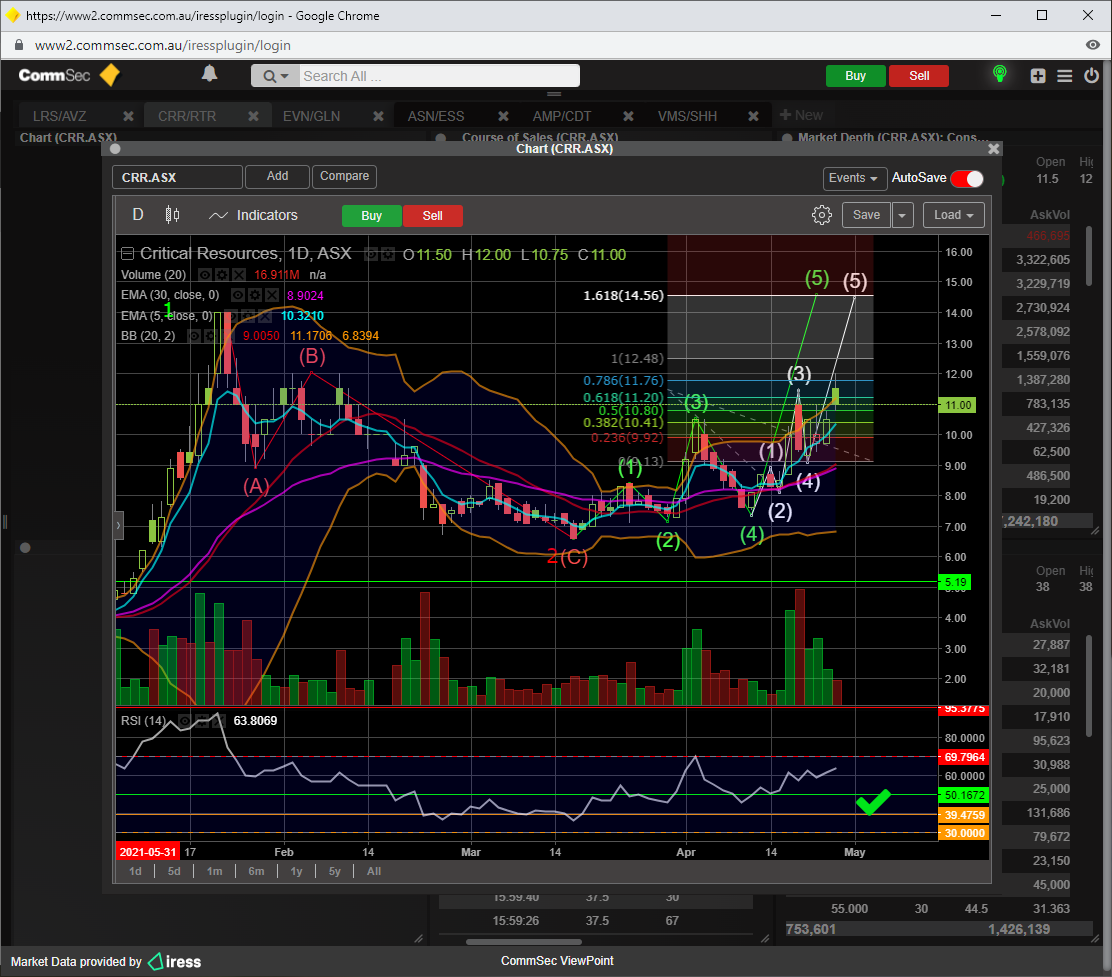The height and width of the screenshot is (977, 1112).
Task: Switch to the AMP/CDT tab
Action: (562, 116)
